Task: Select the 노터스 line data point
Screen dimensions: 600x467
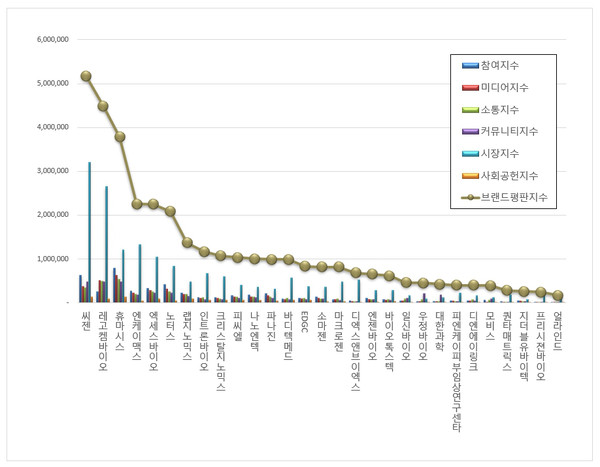Action: coord(170,211)
